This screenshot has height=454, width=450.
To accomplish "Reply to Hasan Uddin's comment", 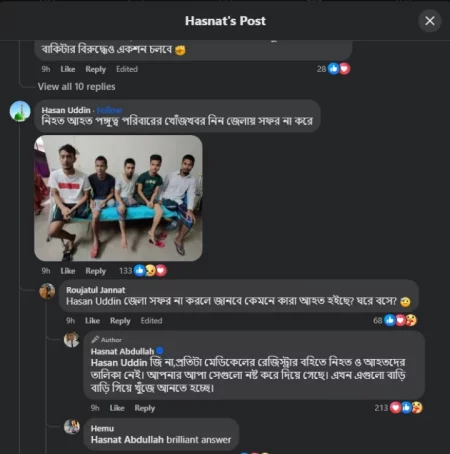I will point(95,271).
